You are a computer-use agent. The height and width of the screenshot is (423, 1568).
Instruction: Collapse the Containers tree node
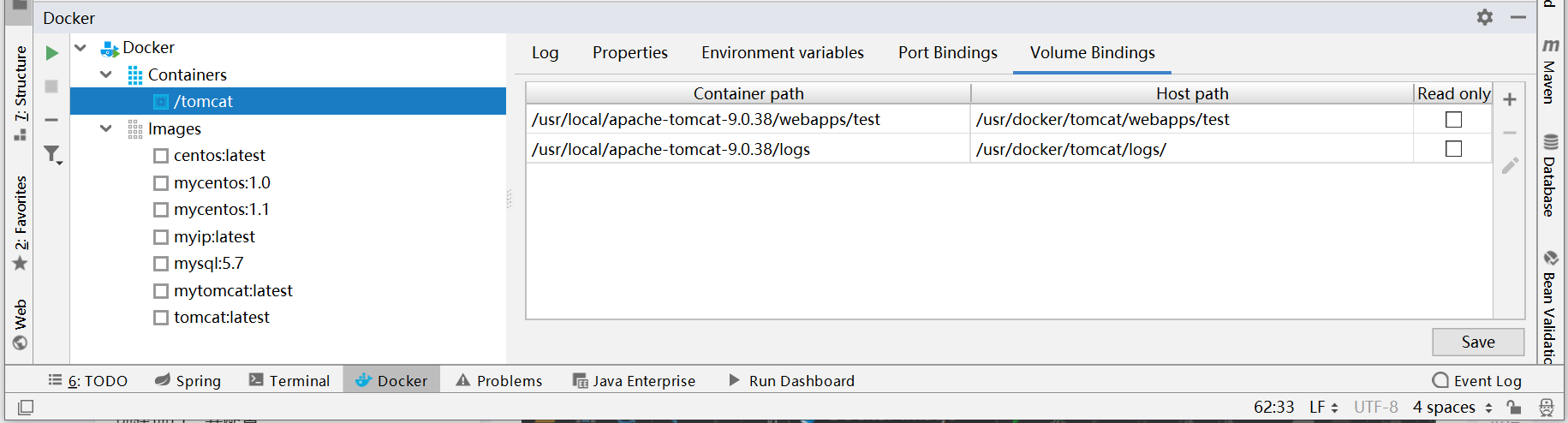pyautogui.click(x=106, y=74)
